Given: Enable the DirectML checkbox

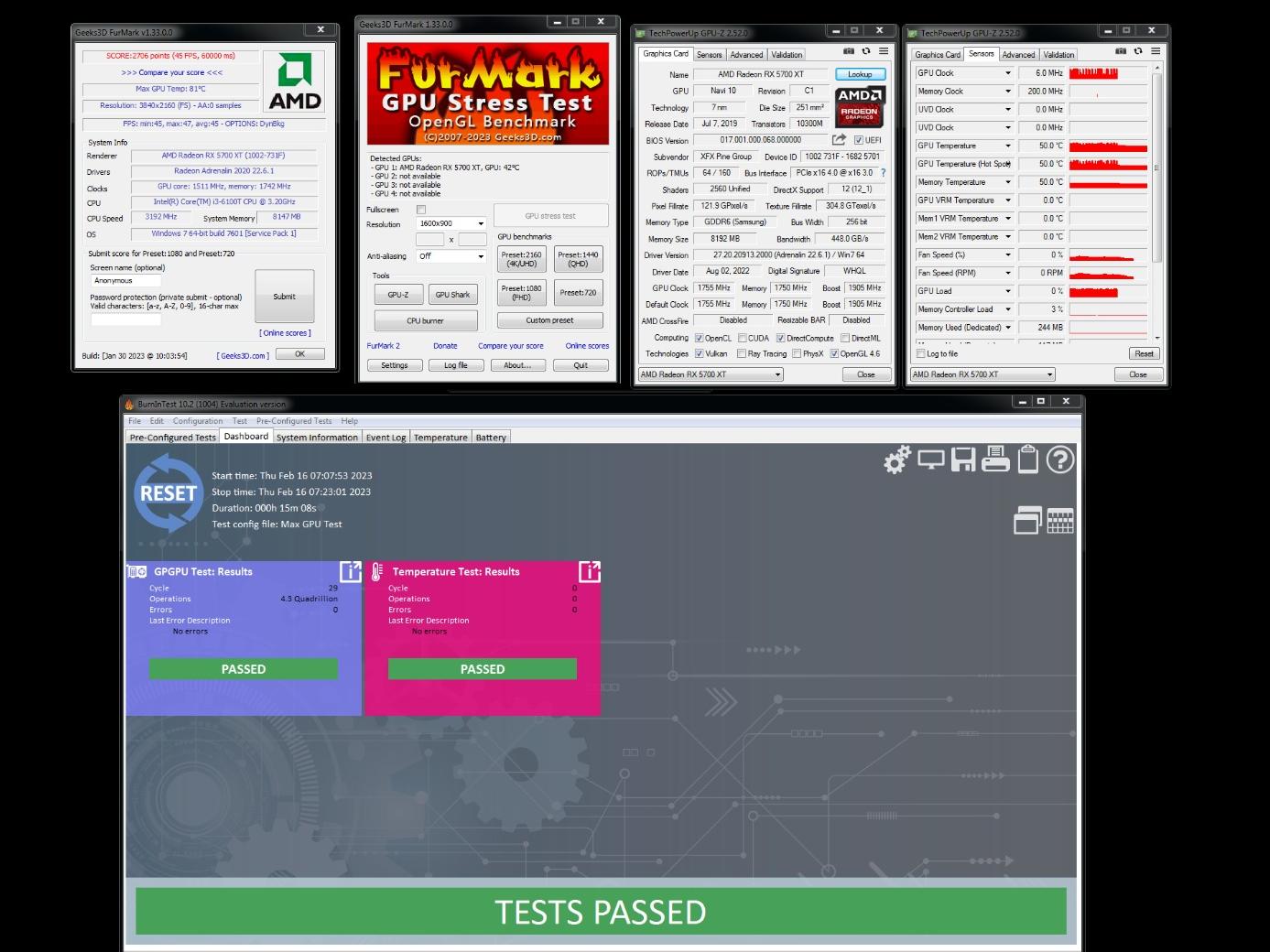Looking at the screenshot, I should tap(845, 338).
